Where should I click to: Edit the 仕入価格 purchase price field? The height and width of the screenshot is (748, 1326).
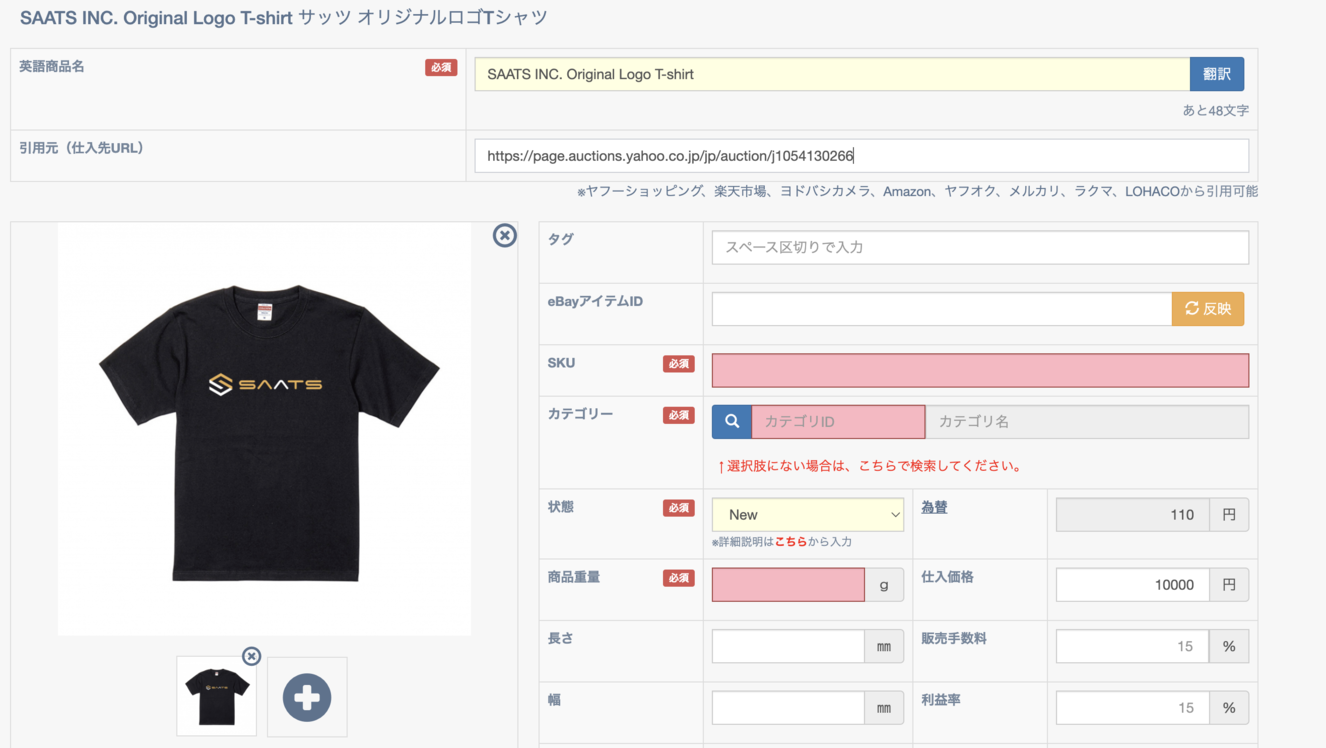click(1131, 585)
